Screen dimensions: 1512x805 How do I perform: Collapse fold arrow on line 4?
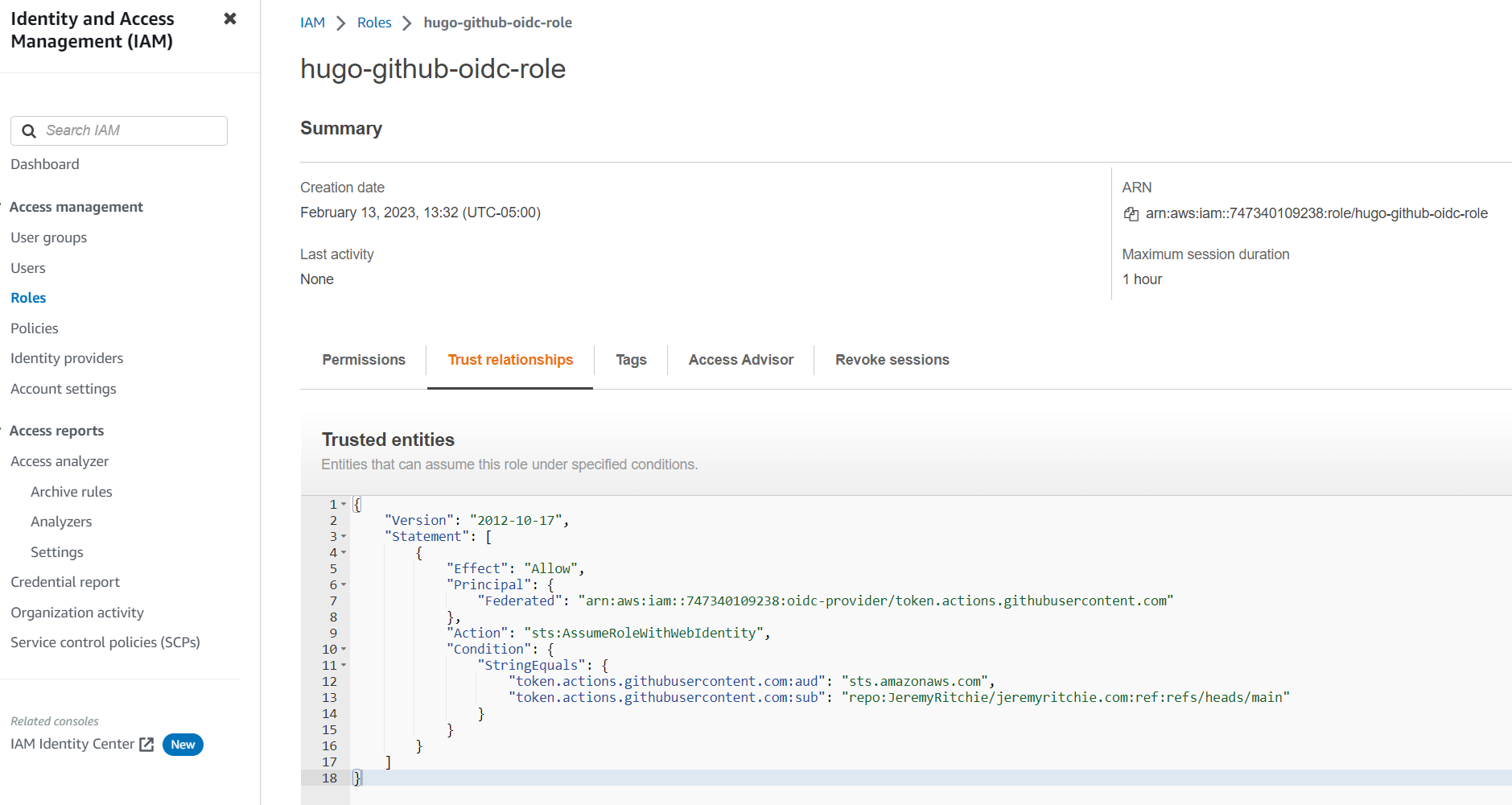point(344,553)
